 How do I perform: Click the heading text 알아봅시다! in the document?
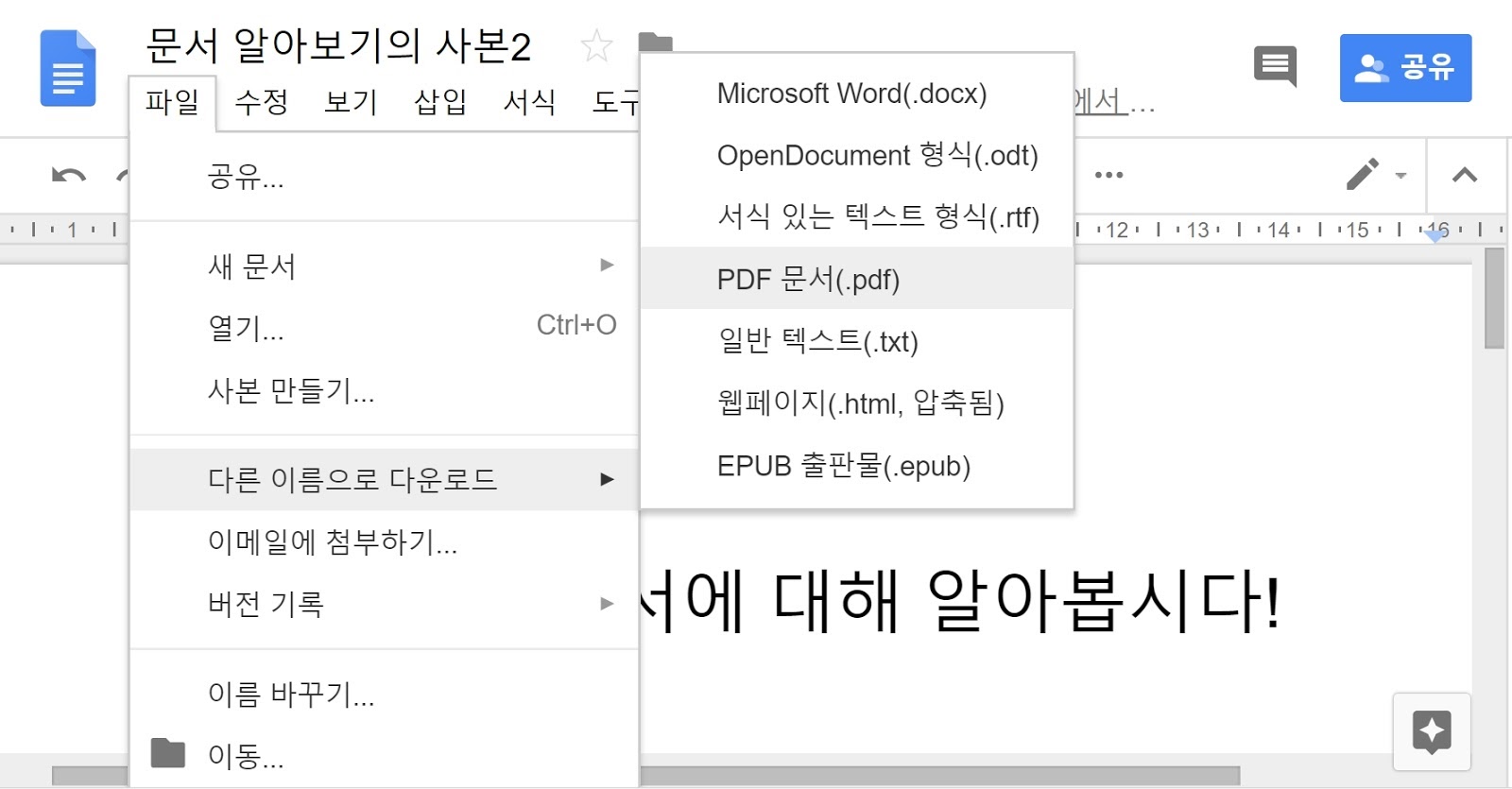coord(1104,601)
